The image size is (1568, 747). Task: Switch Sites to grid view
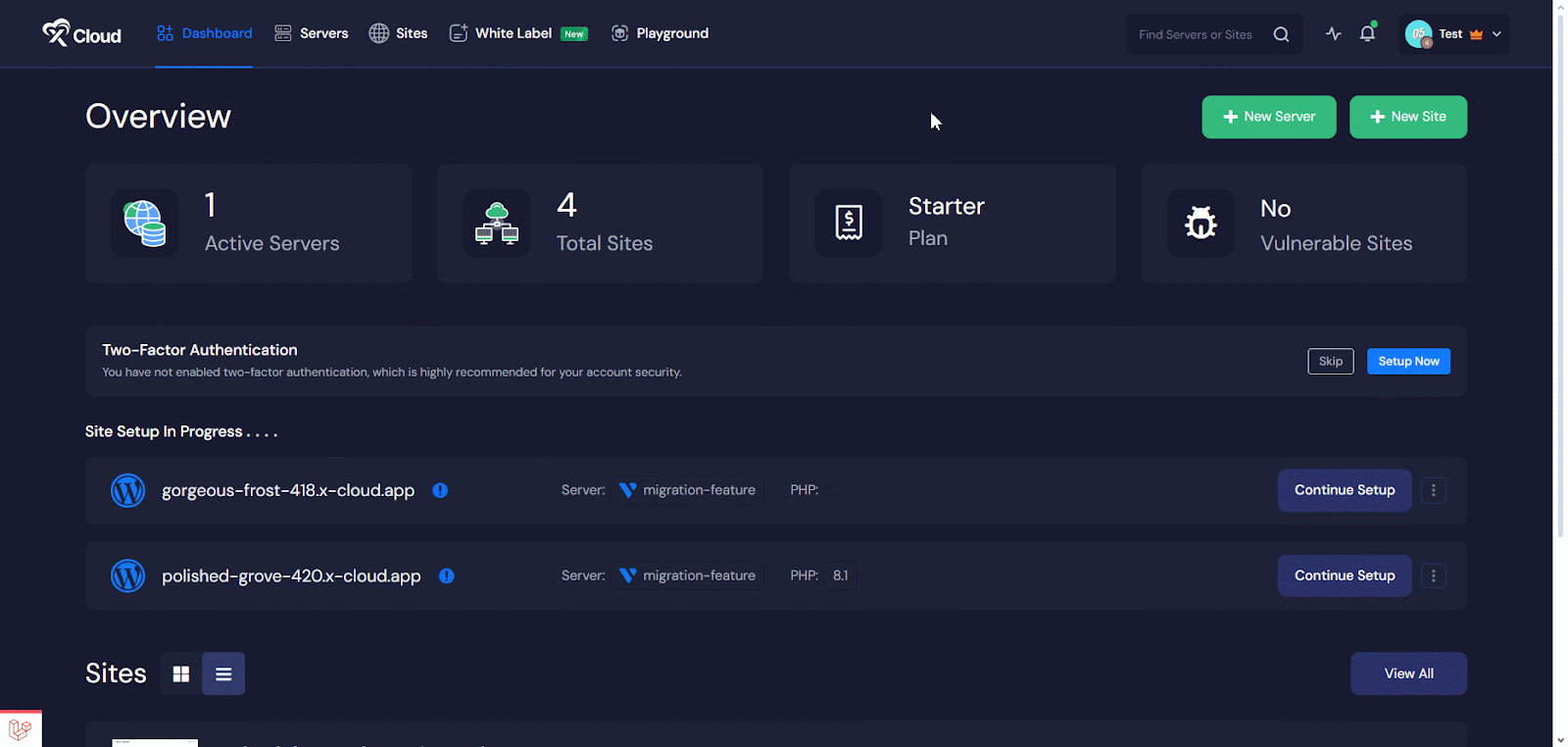180,674
